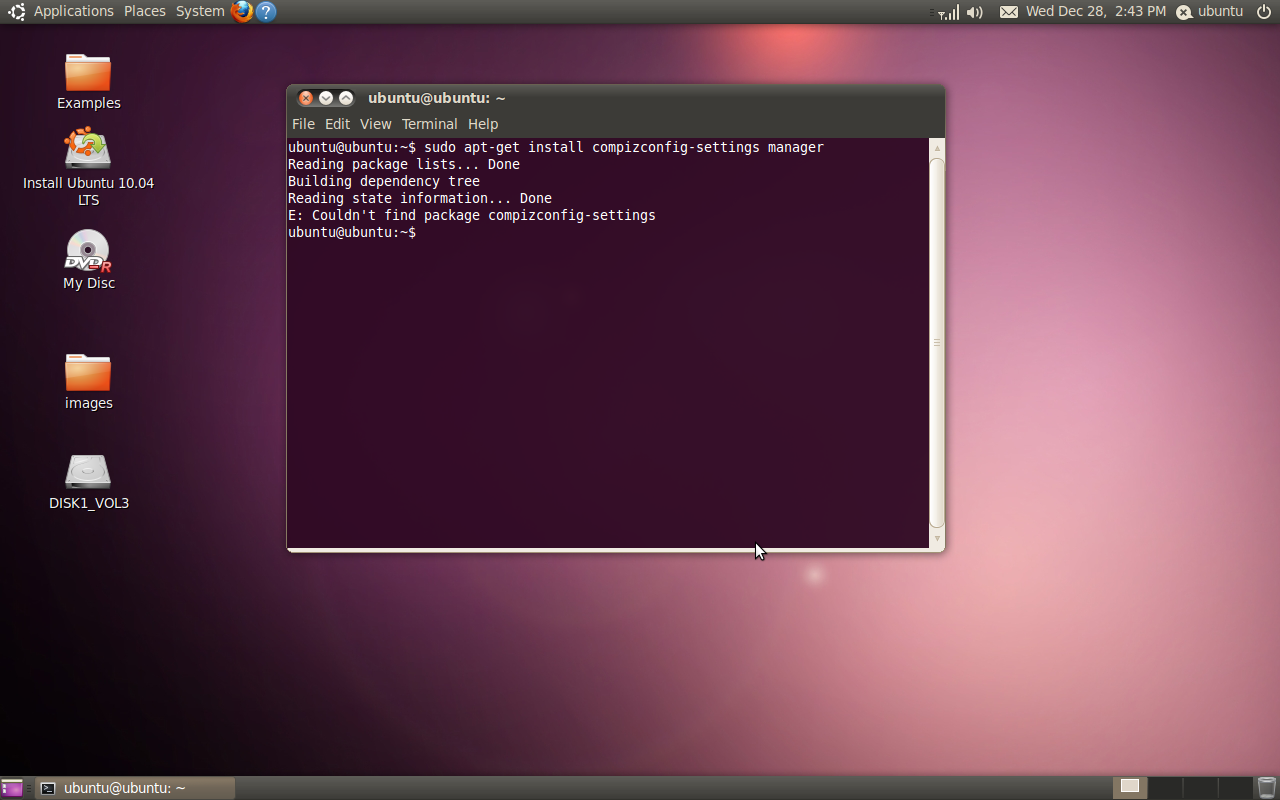
Task: Launch Firefox from the top panel
Action: point(241,12)
